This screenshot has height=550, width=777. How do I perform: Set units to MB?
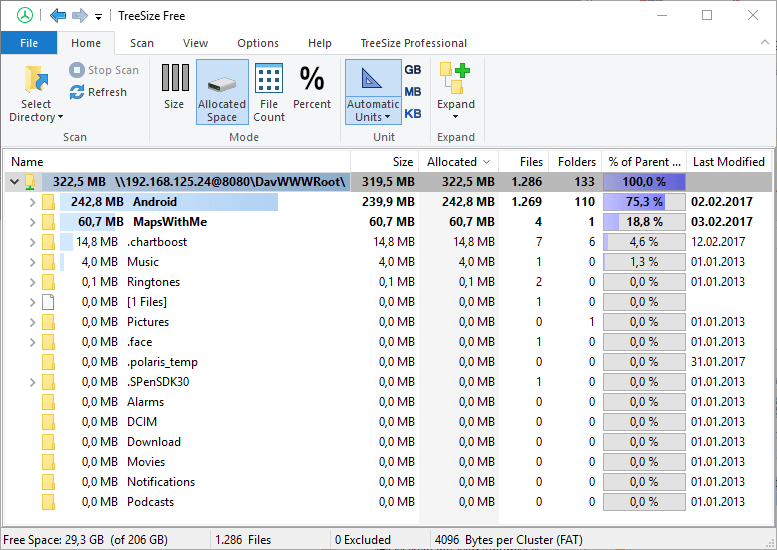click(x=412, y=92)
